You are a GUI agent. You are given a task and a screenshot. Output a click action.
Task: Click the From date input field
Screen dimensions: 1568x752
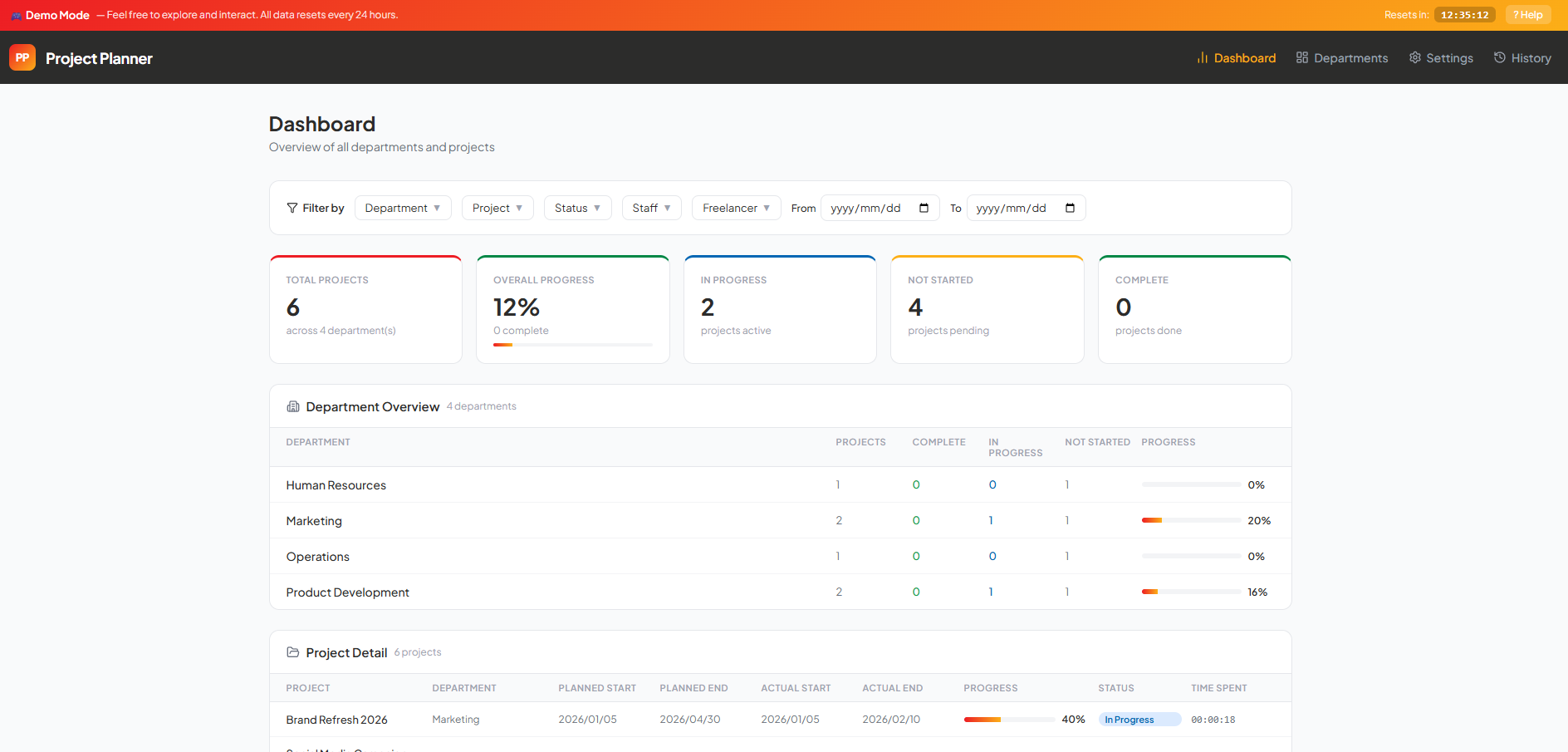880,208
